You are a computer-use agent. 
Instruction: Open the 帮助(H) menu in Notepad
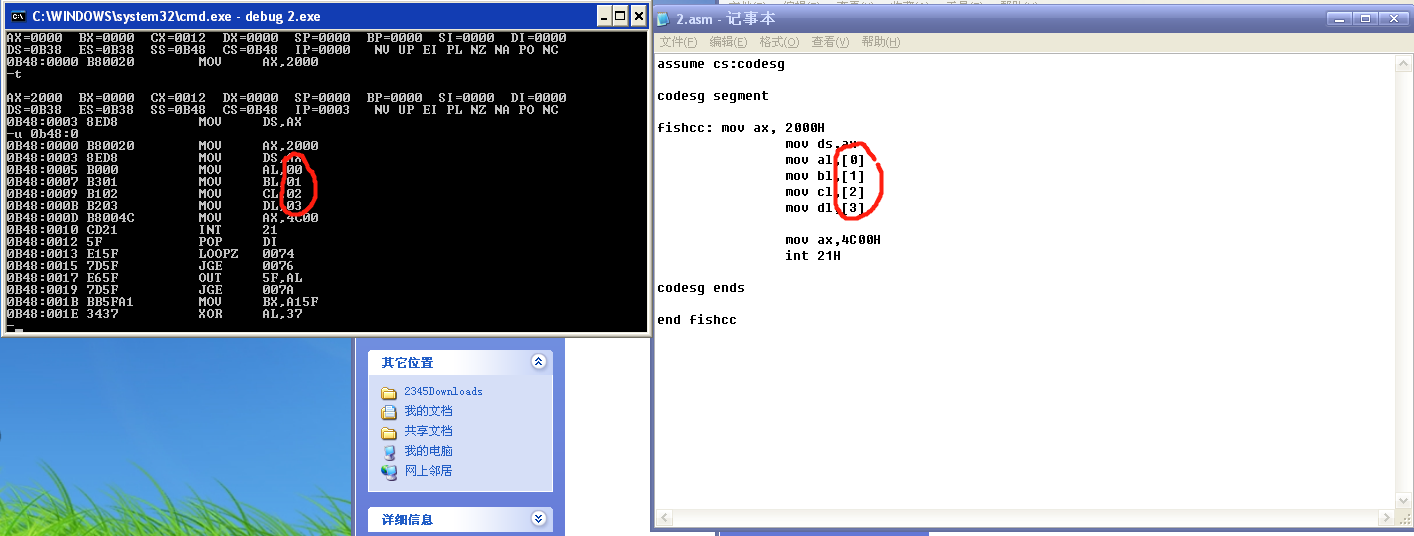pos(881,42)
